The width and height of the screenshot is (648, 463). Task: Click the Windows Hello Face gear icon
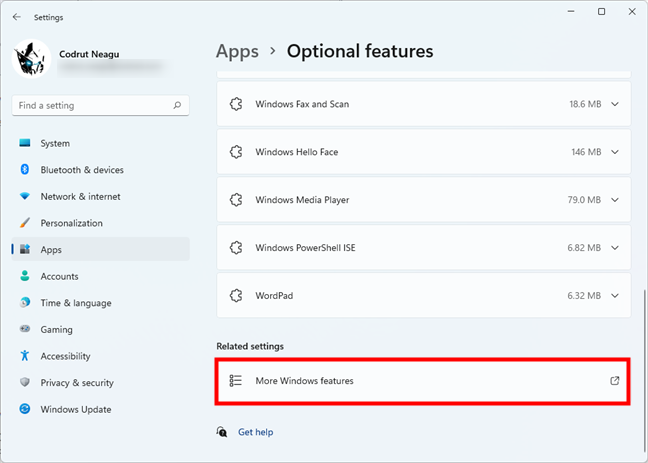[236, 152]
